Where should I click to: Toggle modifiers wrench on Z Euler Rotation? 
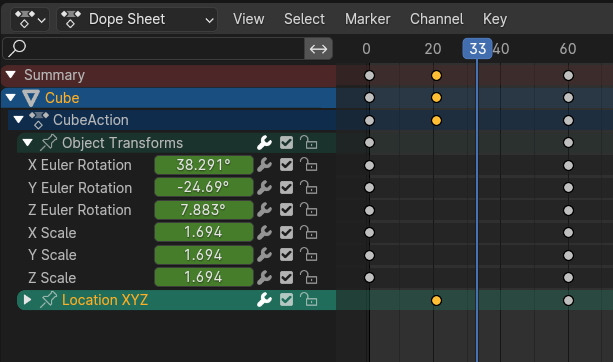[x=264, y=210]
